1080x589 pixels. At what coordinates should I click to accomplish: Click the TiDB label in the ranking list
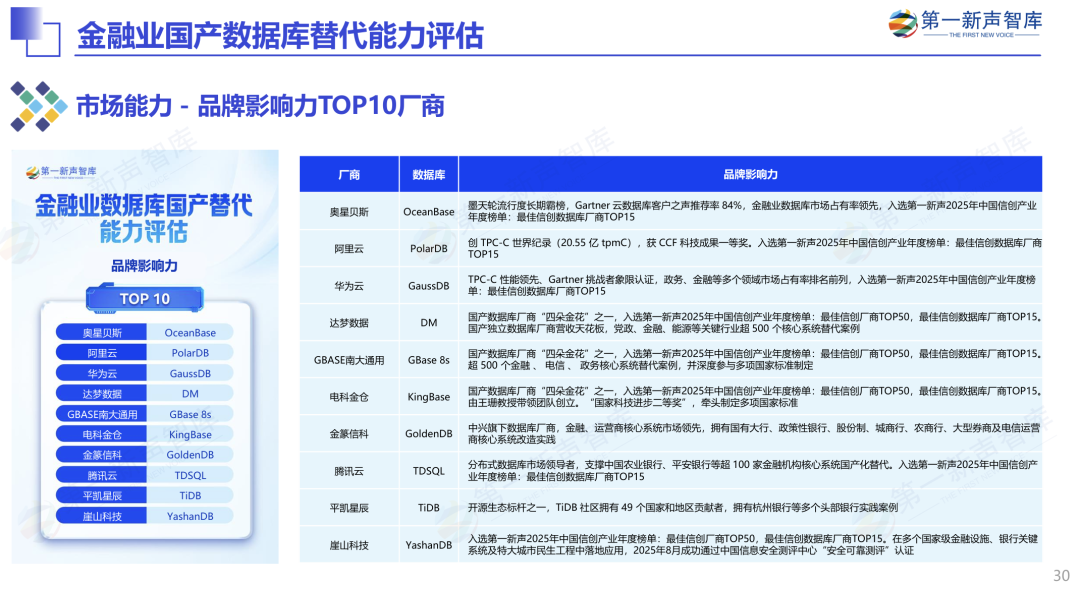(189, 494)
